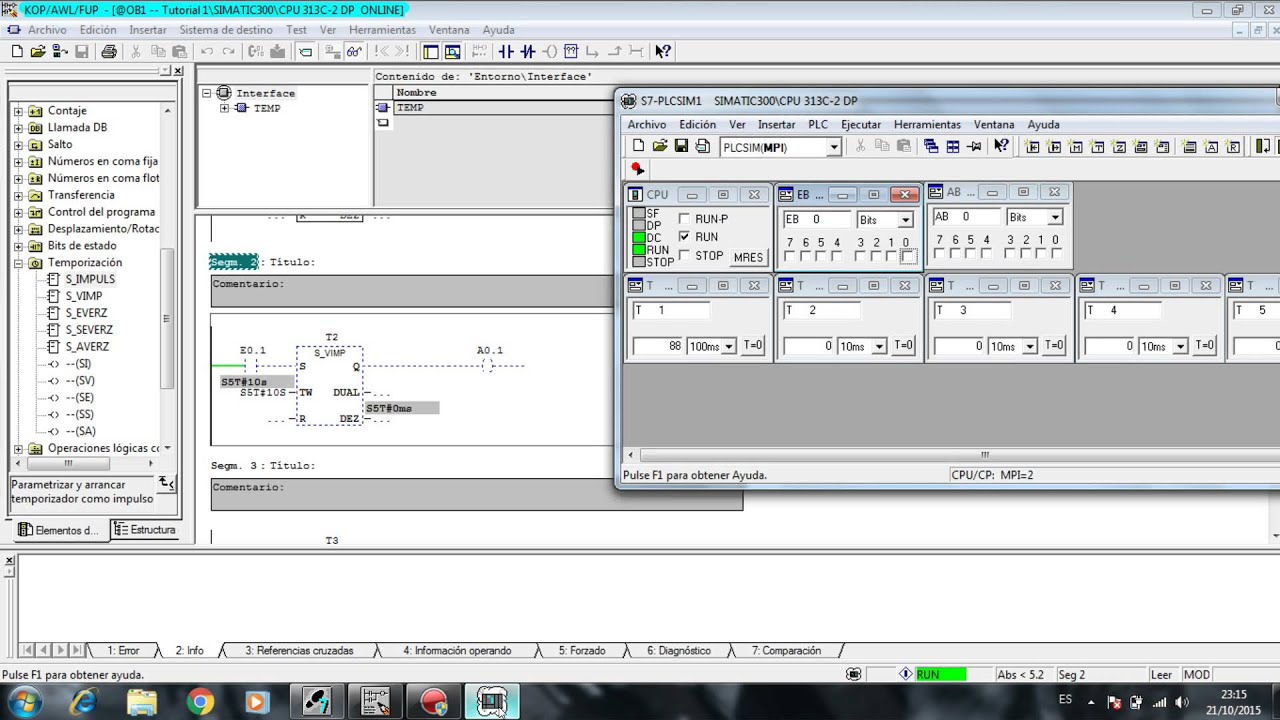Collapse the Temporización folder
This screenshot has height=720, width=1280.
(x=18, y=263)
